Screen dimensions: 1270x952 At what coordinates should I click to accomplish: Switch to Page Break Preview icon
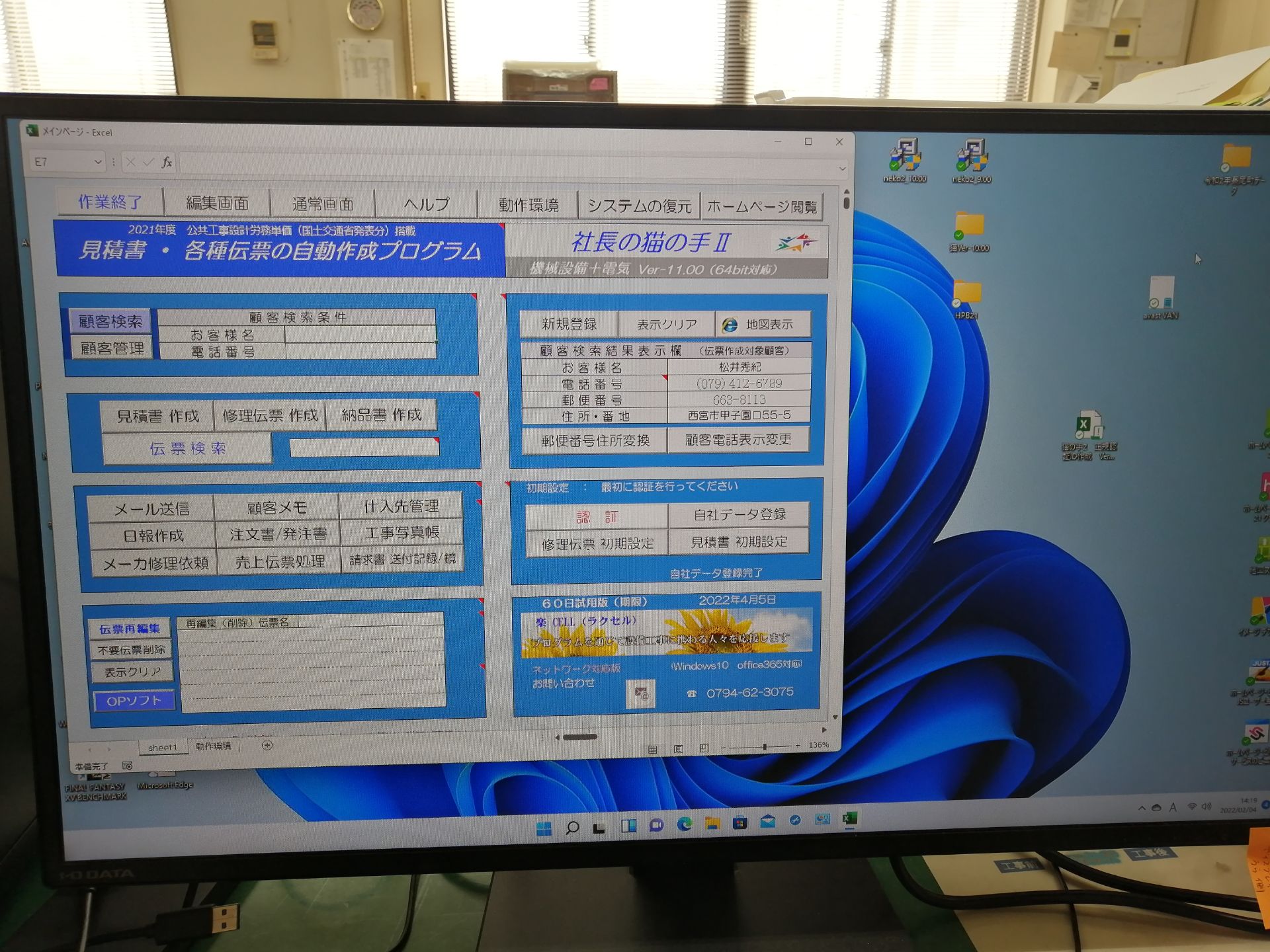click(704, 748)
